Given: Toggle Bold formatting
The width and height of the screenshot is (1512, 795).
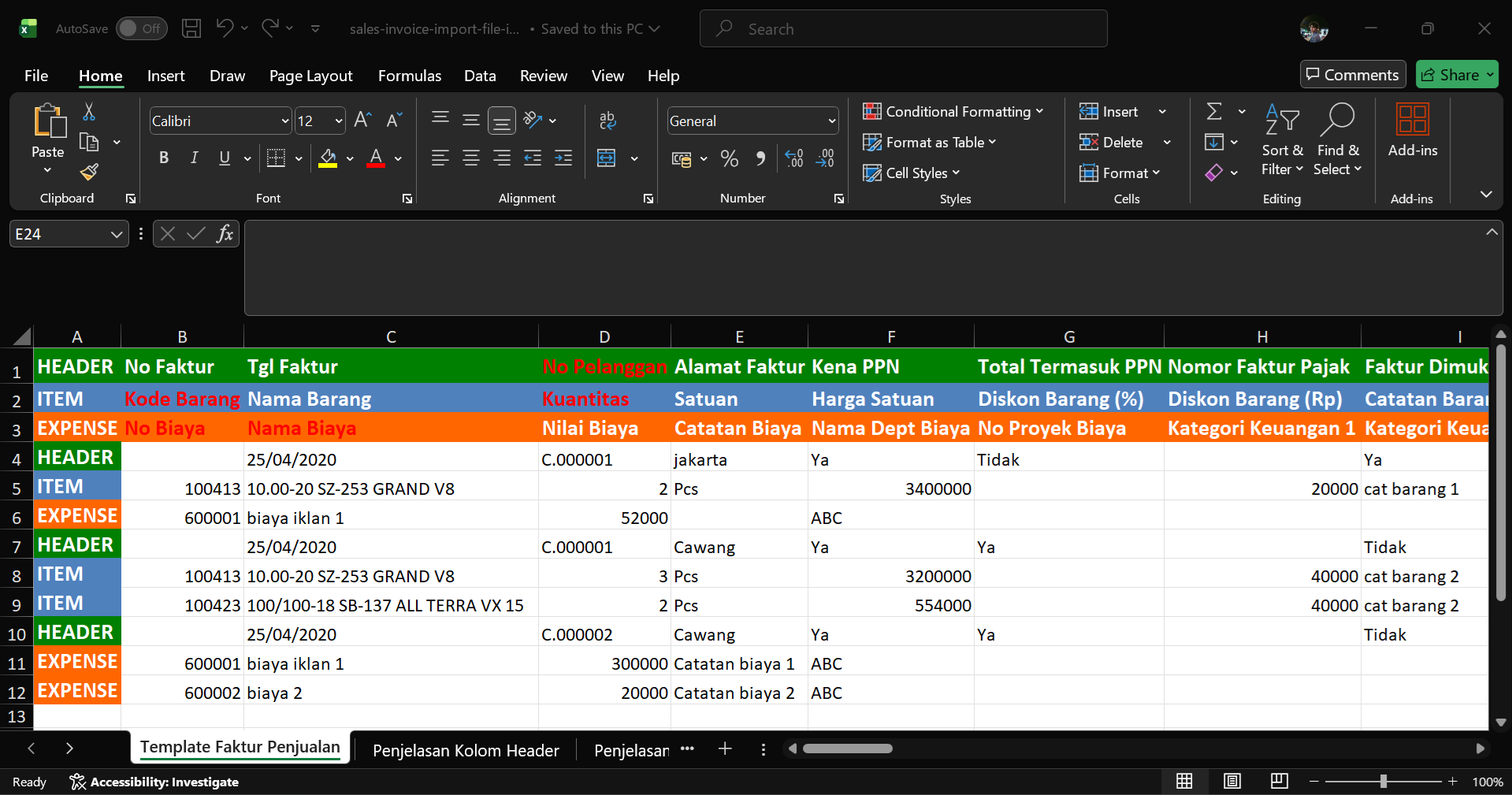Looking at the screenshot, I should tap(164, 158).
